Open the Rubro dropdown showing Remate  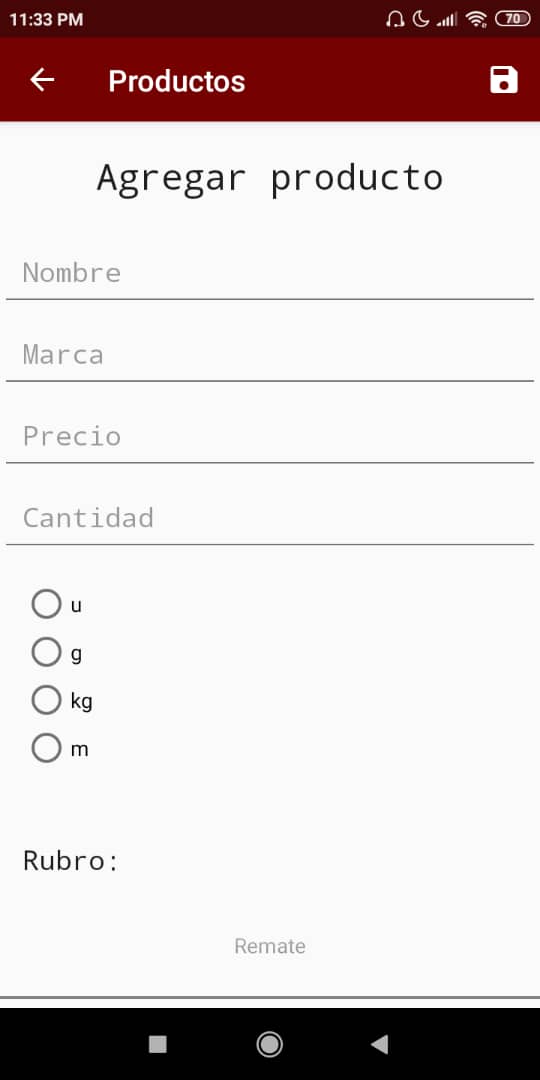coord(270,946)
